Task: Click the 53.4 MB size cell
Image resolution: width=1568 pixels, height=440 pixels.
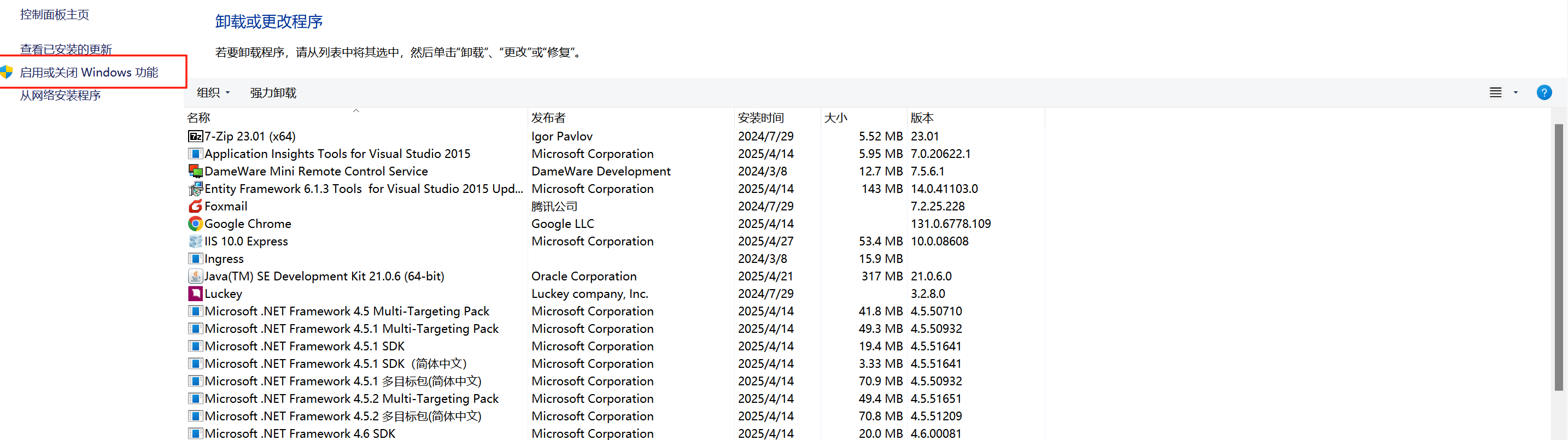Action: [881, 242]
